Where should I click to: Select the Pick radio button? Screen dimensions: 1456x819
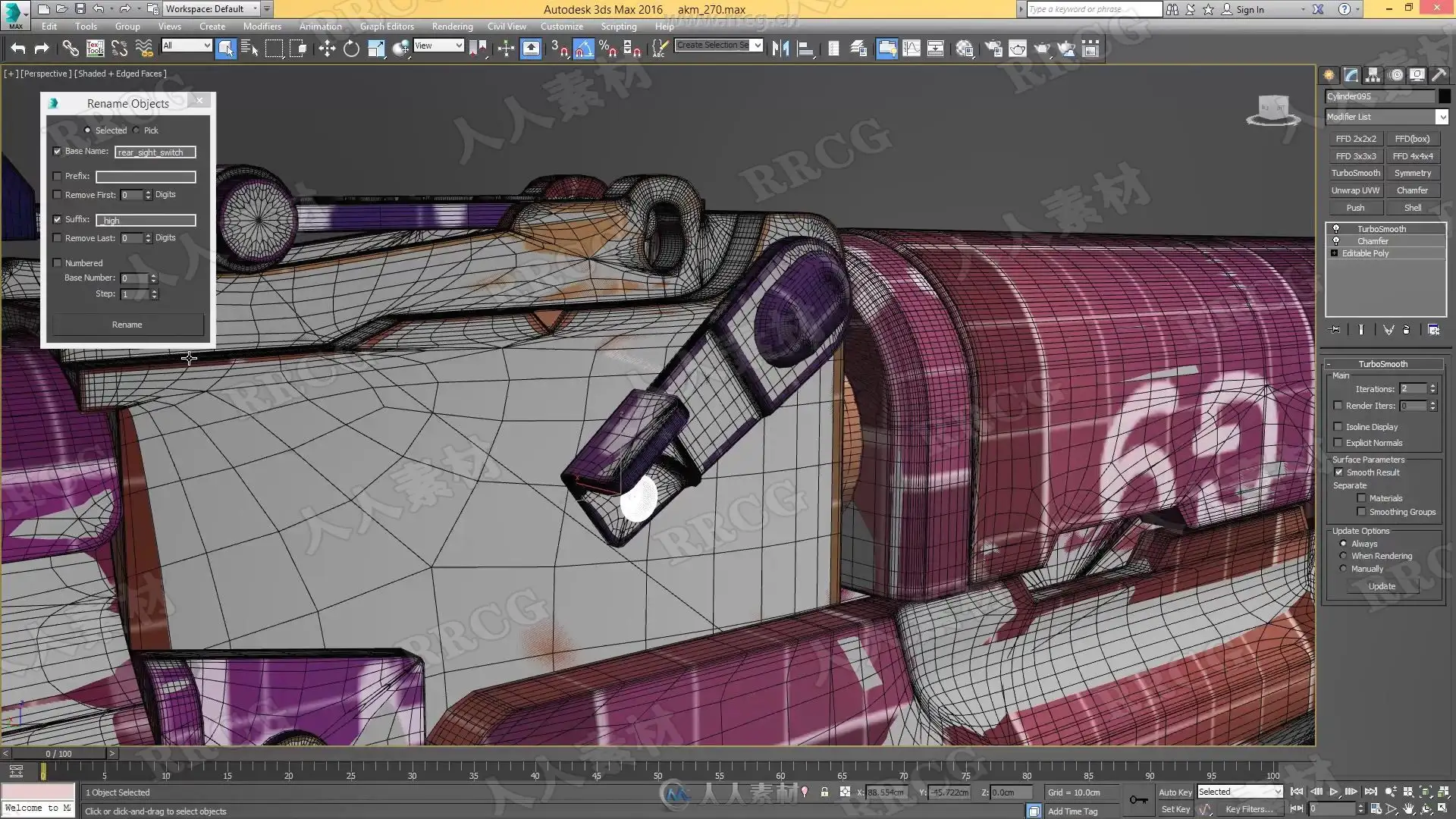(x=136, y=130)
